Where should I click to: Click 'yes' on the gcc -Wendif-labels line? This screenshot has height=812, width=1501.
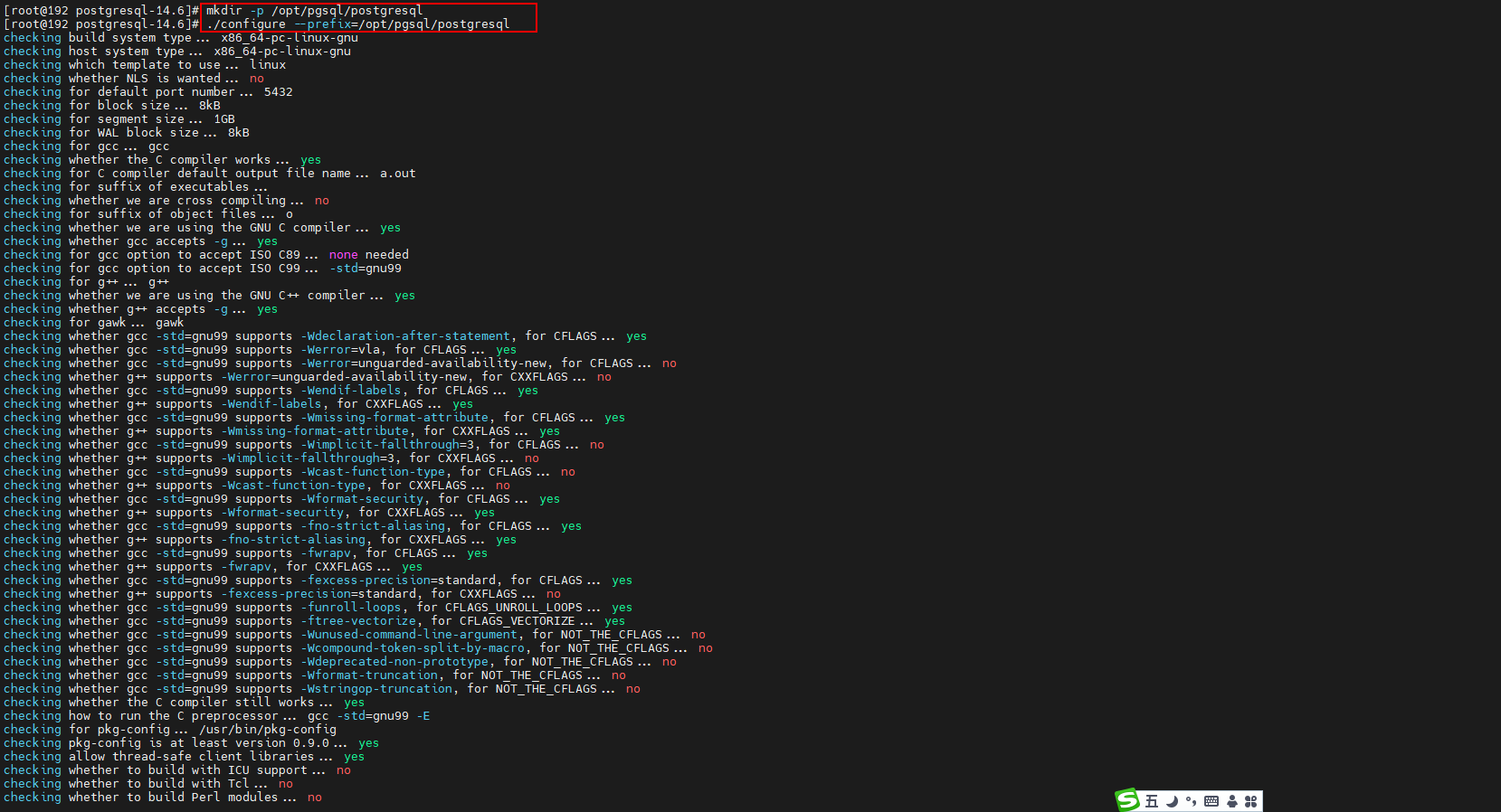pyautogui.click(x=528, y=391)
